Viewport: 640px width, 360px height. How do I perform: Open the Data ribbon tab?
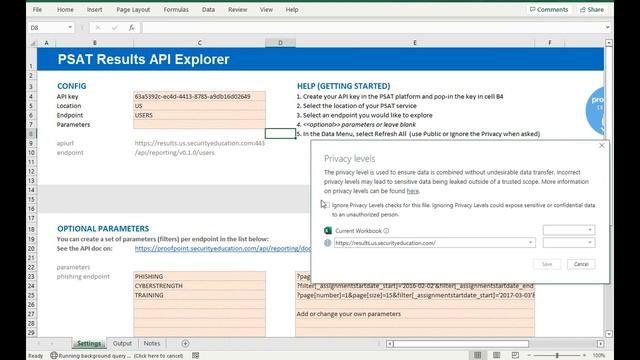click(208, 9)
